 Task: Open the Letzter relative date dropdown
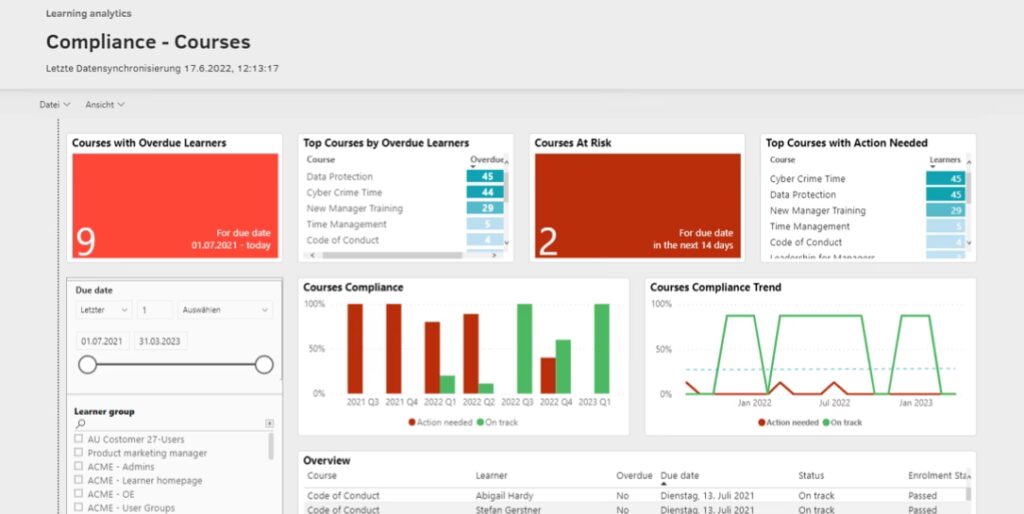click(103, 310)
